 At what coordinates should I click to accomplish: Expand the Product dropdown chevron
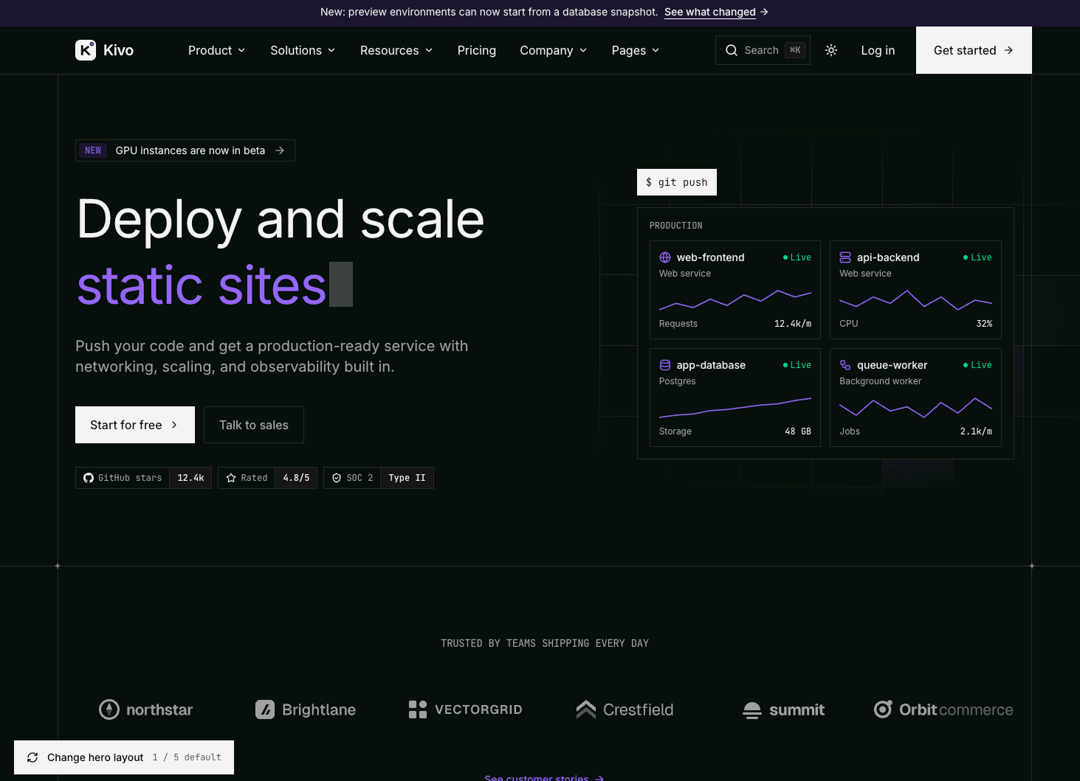click(242, 50)
